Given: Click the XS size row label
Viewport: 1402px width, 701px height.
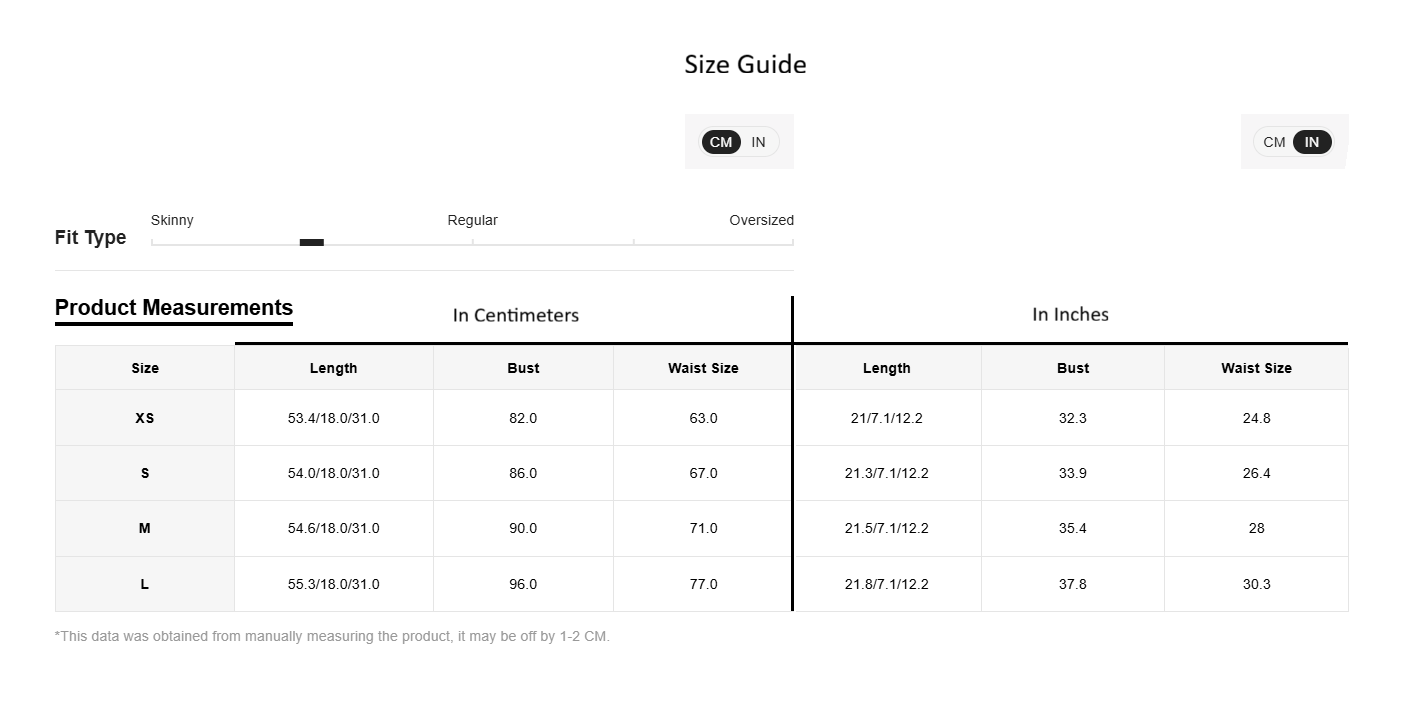Looking at the screenshot, I should coord(145,418).
